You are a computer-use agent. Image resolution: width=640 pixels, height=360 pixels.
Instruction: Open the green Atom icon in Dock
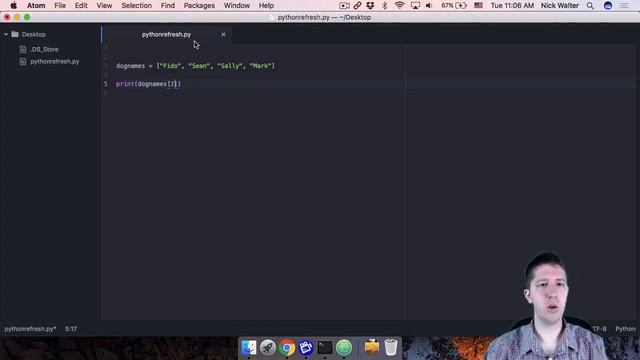pos(344,347)
